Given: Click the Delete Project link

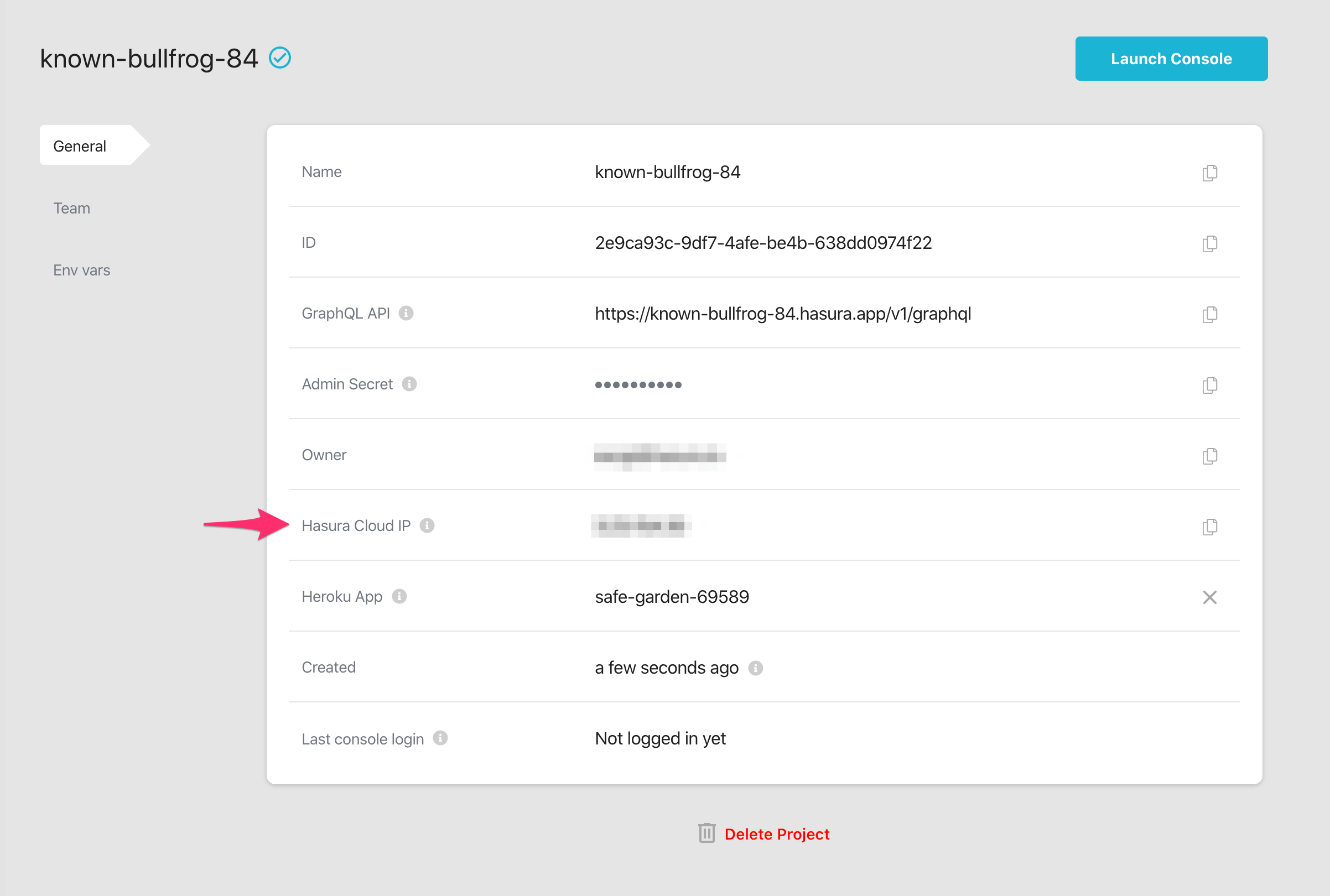Looking at the screenshot, I should pos(763,834).
